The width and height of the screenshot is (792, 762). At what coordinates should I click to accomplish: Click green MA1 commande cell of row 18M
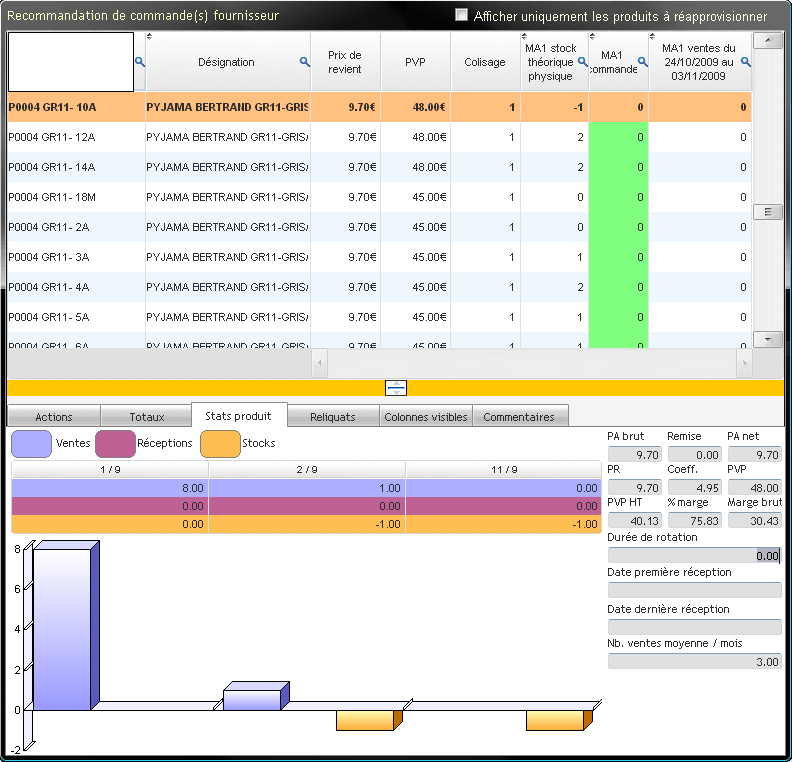(x=618, y=197)
